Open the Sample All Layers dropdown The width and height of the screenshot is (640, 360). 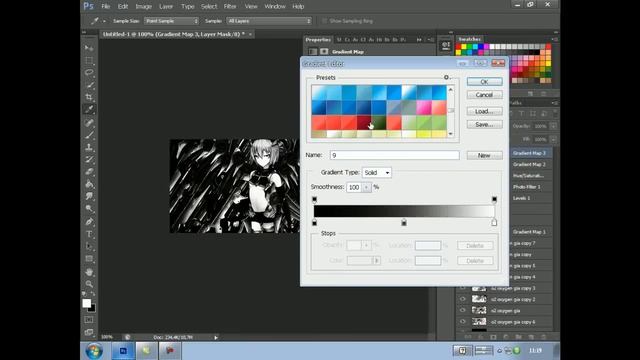click(269, 21)
